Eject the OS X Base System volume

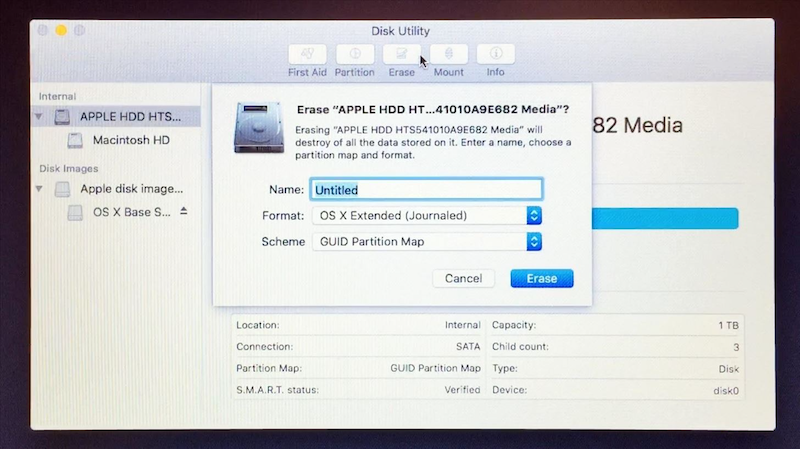[x=183, y=212]
